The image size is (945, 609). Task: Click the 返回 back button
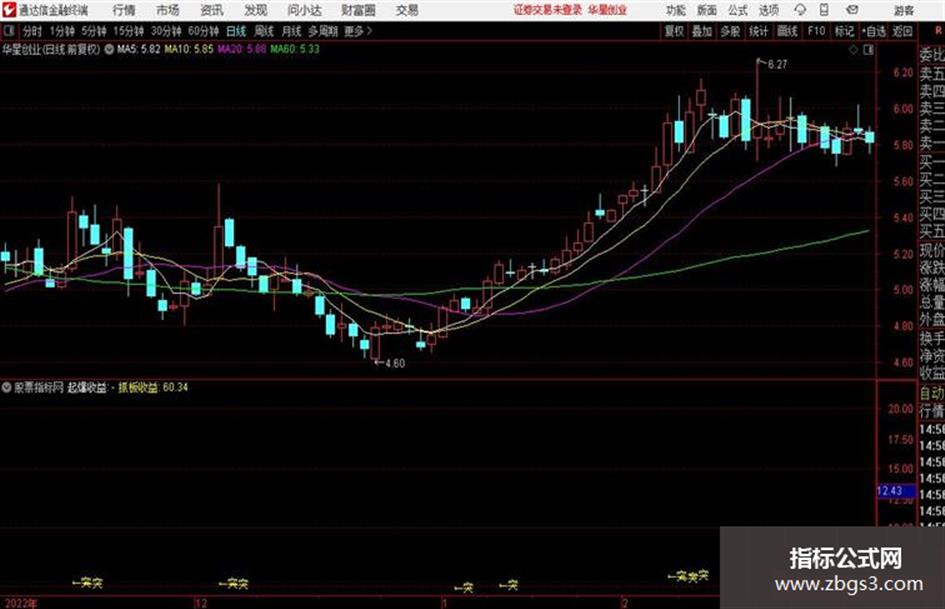(902, 31)
